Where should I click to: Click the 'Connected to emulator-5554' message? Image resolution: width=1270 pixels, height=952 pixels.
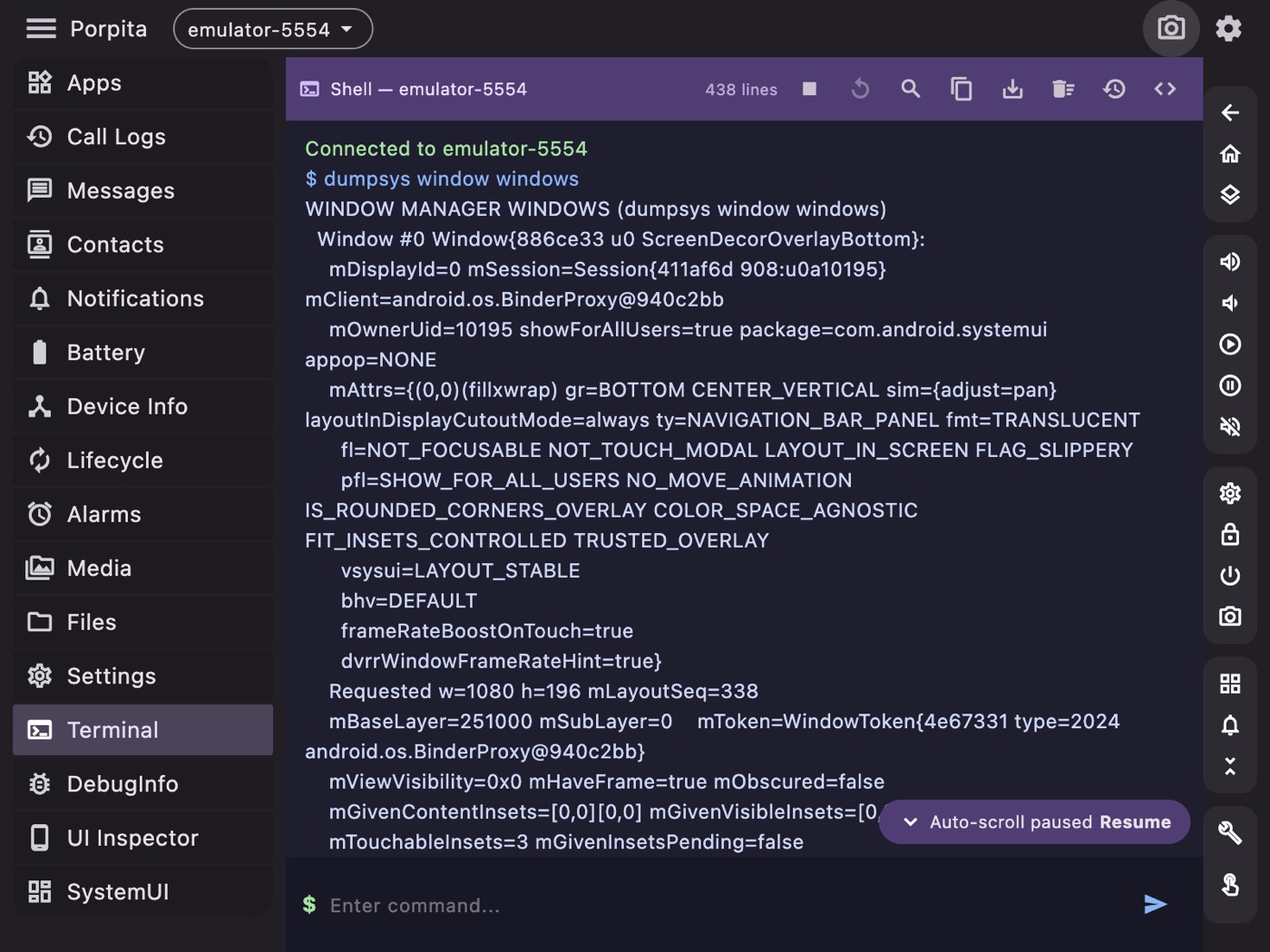click(446, 149)
